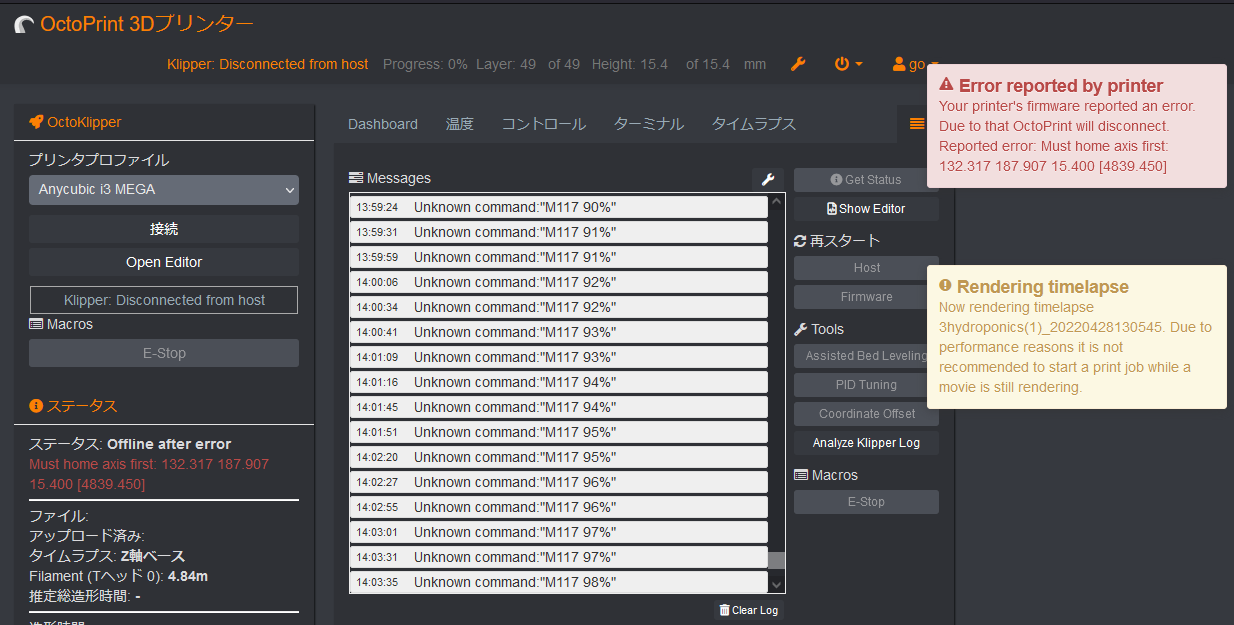The image size is (1234, 625).
Task: Click the messages scrollbar up arrow
Action: tap(776, 203)
